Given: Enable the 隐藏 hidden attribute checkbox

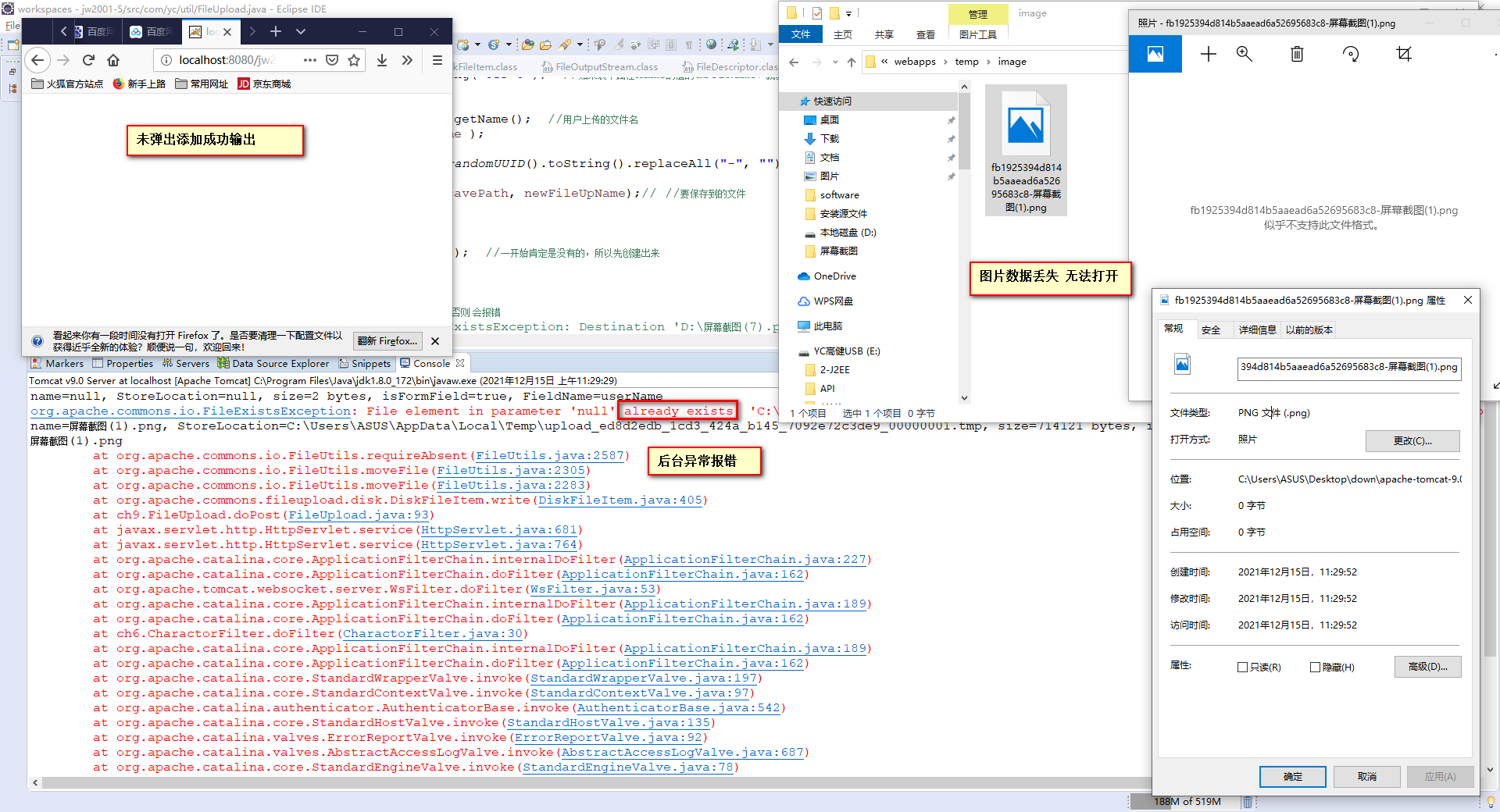Looking at the screenshot, I should [1314, 667].
